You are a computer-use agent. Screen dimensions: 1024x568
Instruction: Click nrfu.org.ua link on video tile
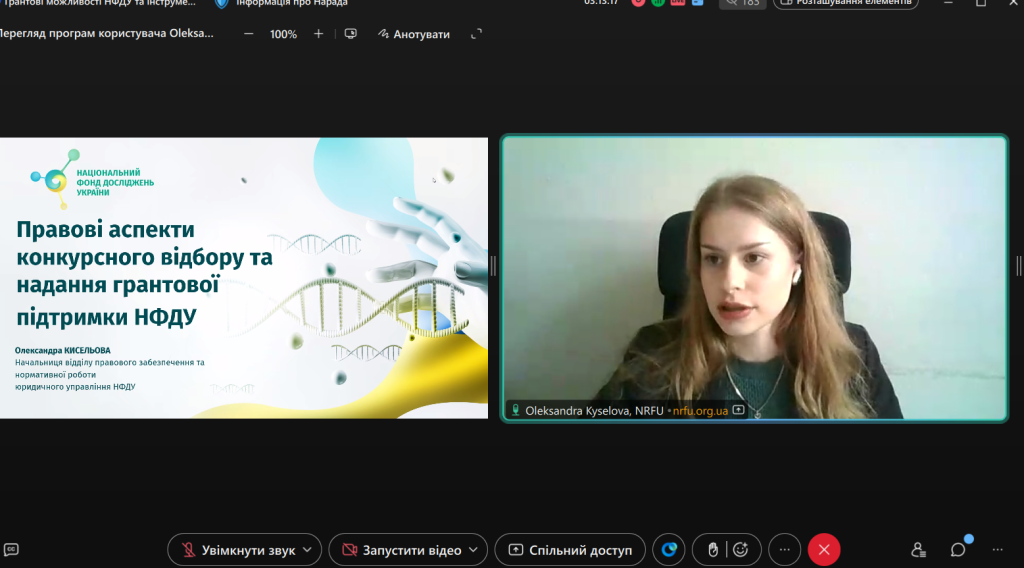(700, 410)
